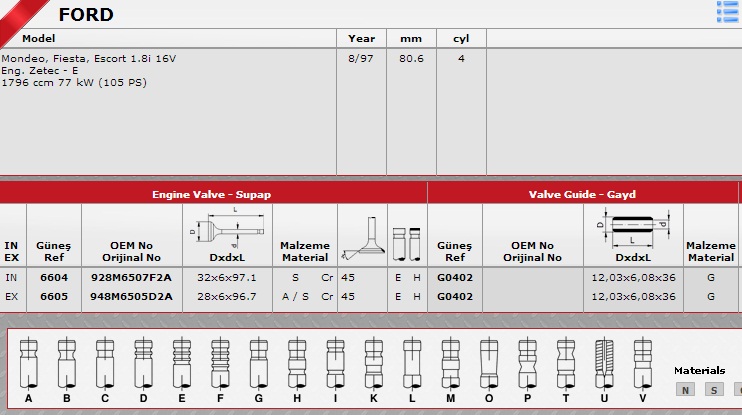Click the IN EX column header
The image size is (742, 415).
tap(11, 251)
